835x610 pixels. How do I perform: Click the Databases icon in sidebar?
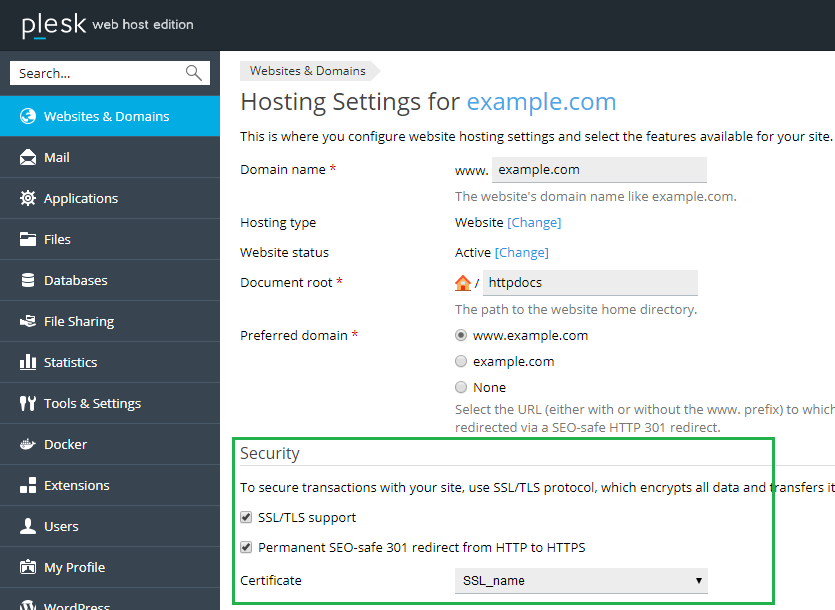28,280
